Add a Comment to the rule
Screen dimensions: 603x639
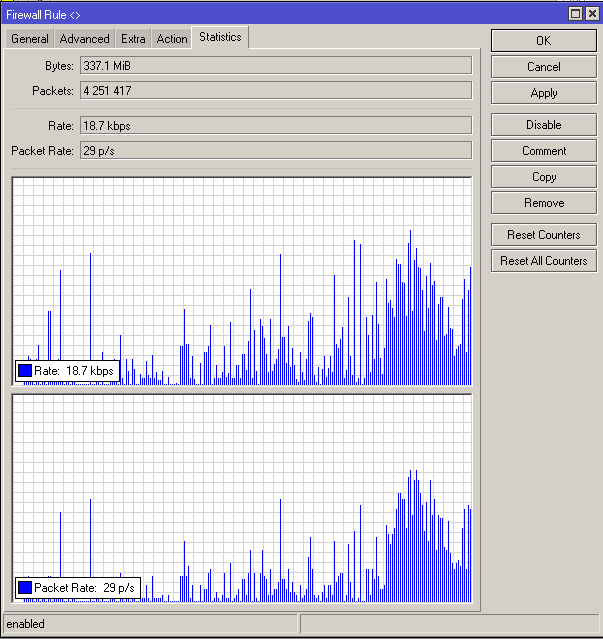click(x=543, y=151)
